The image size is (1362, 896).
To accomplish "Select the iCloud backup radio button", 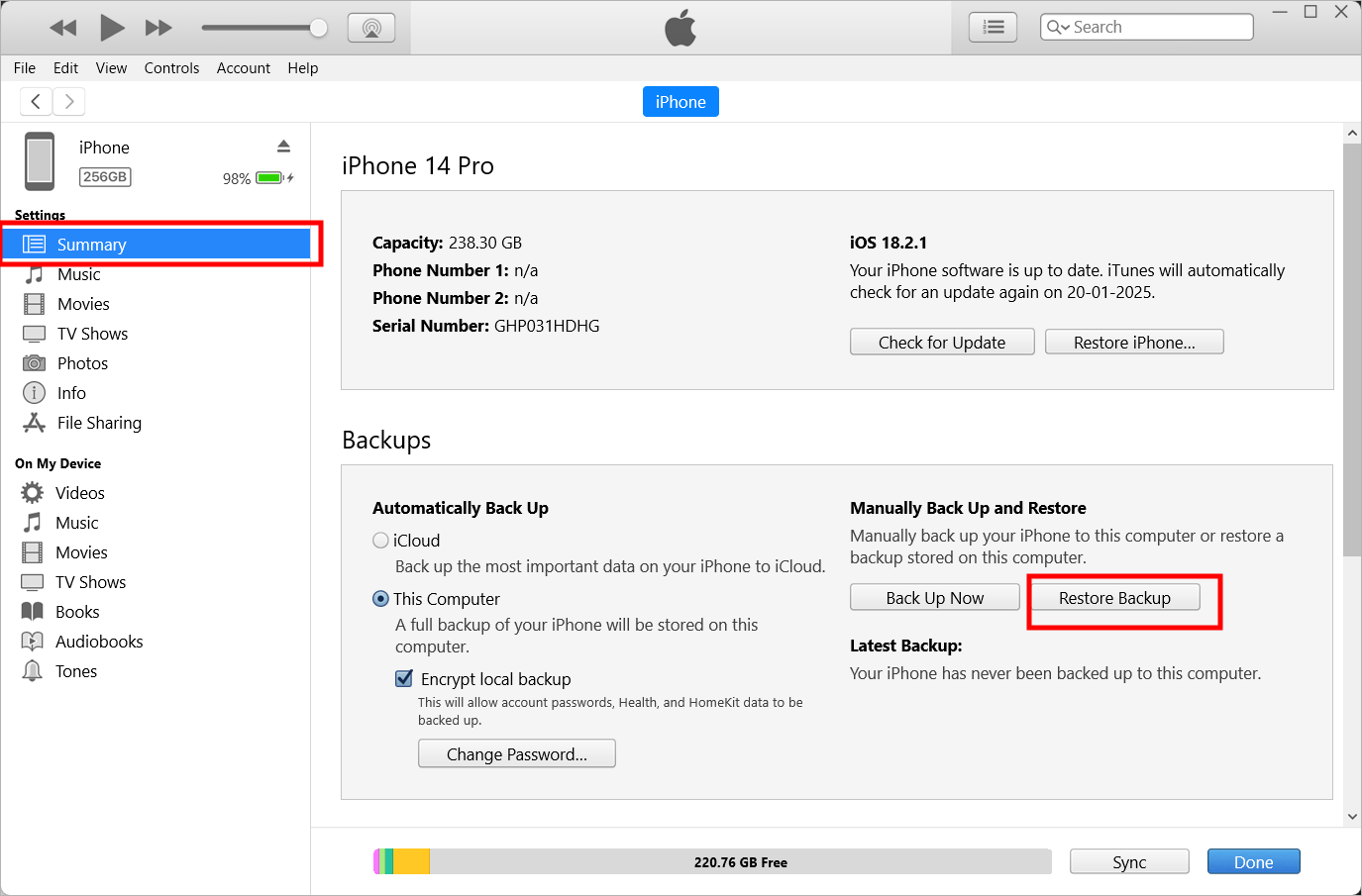I will [x=380, y=541].
